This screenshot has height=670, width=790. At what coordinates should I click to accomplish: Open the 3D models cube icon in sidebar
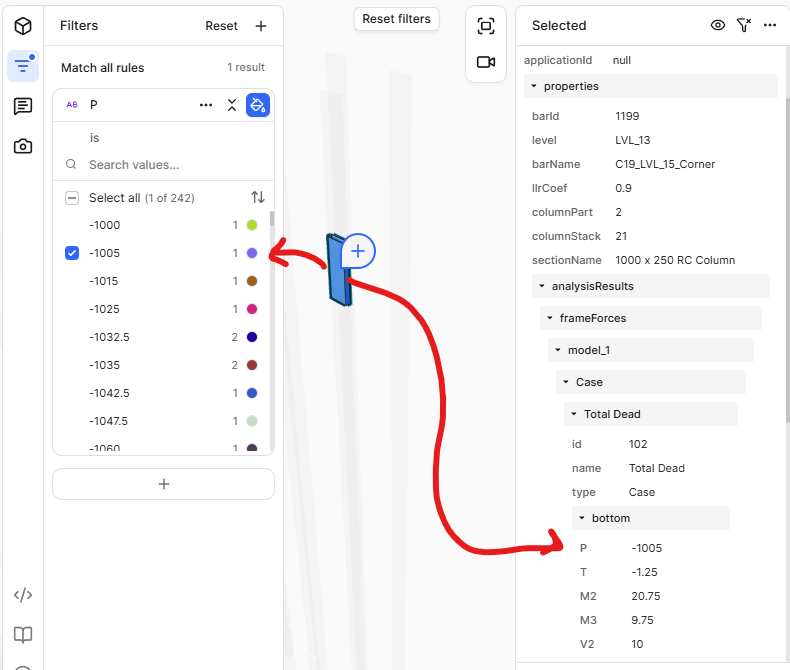click(x=22, y=26)
